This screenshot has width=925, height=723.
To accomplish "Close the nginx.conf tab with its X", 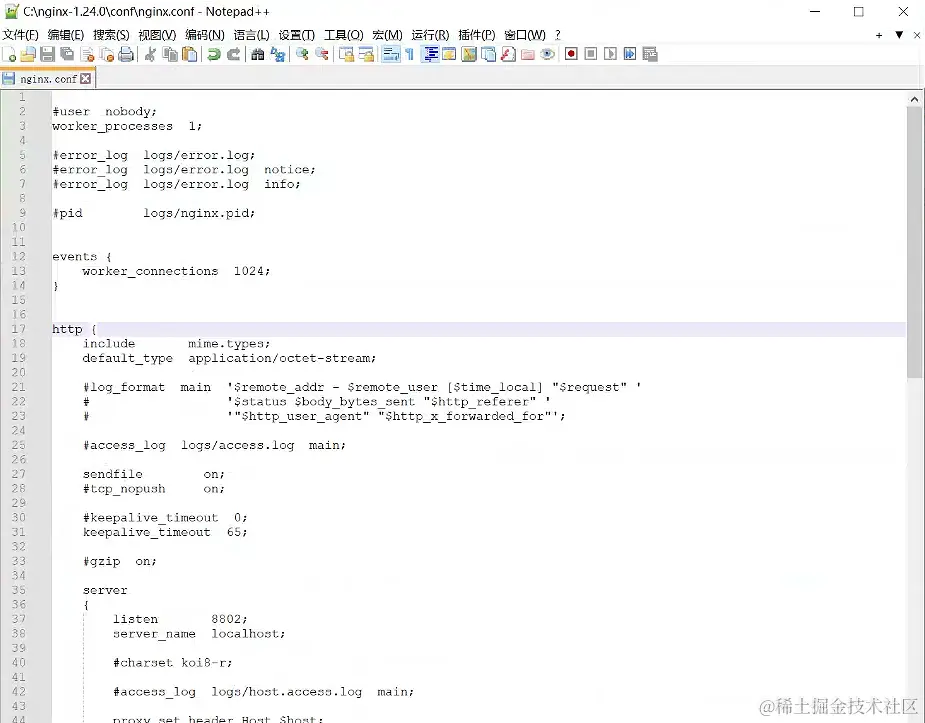I will click(x=86, y=78).
